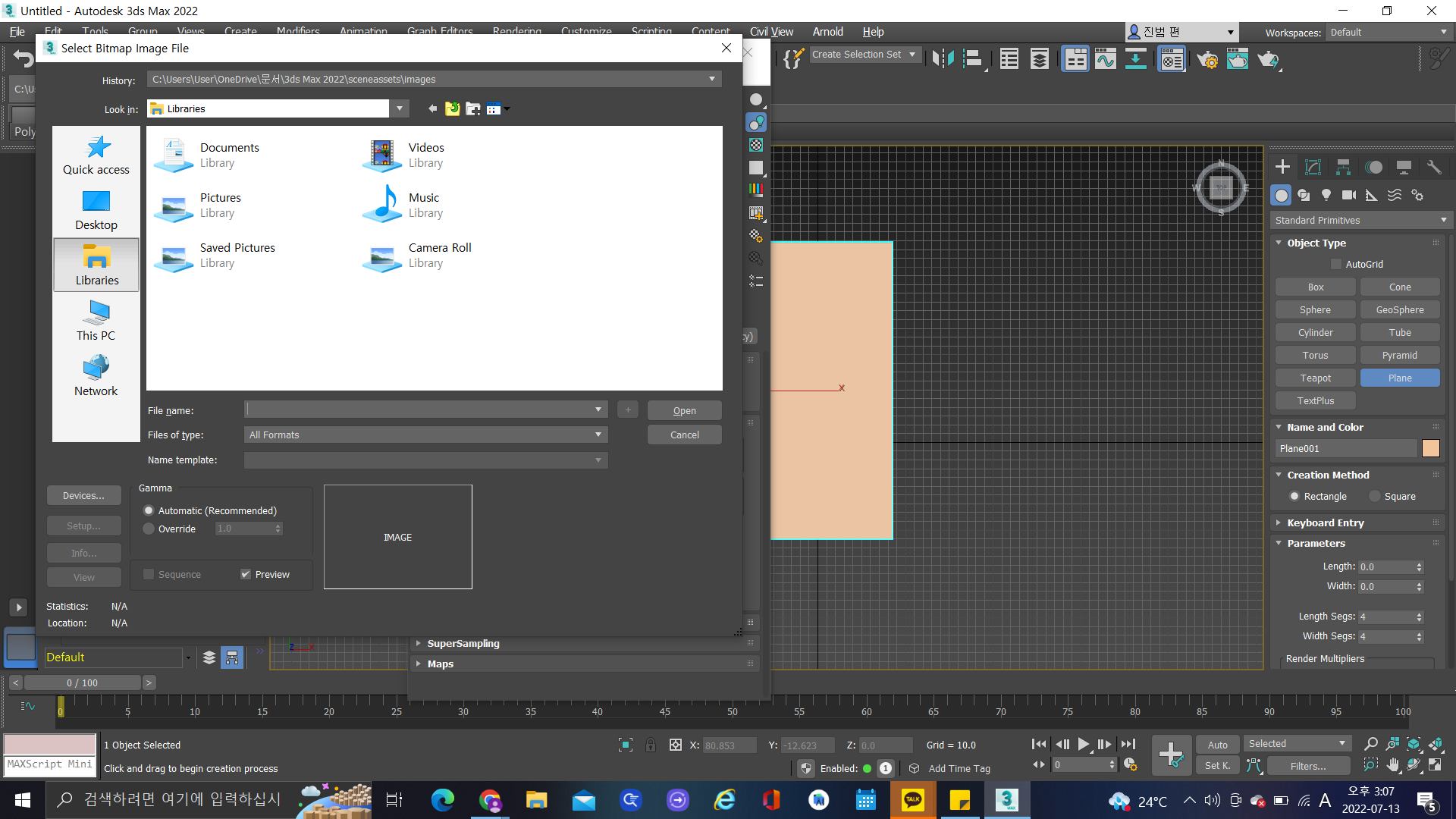Image resolution: width=1456 pixels, height=819 pixels.
Task: Switch to the Modify panel tab icon
Action: (x=1313, y=167)
